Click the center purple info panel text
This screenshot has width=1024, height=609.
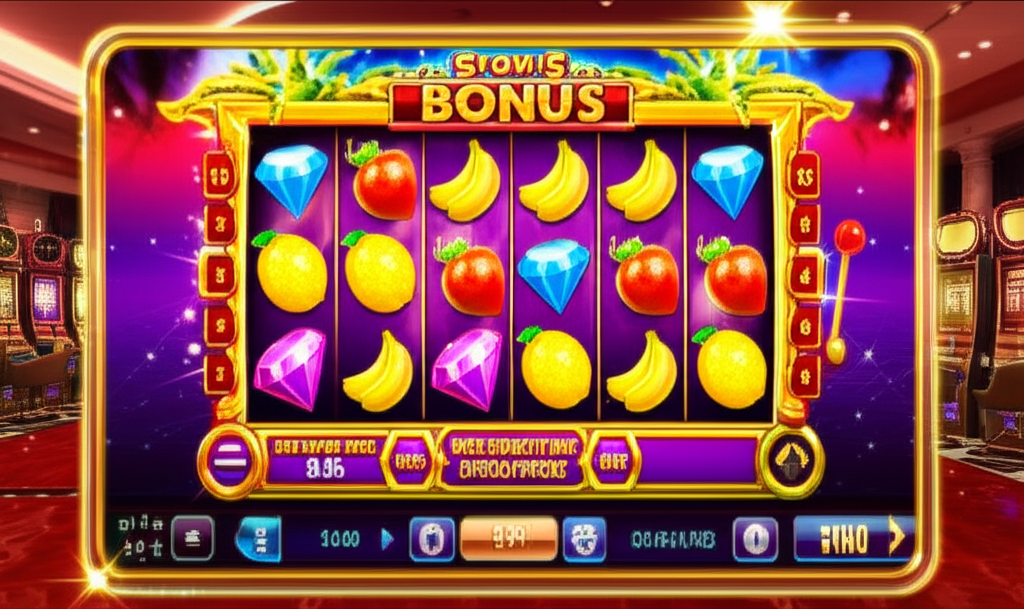click(511, 460)
